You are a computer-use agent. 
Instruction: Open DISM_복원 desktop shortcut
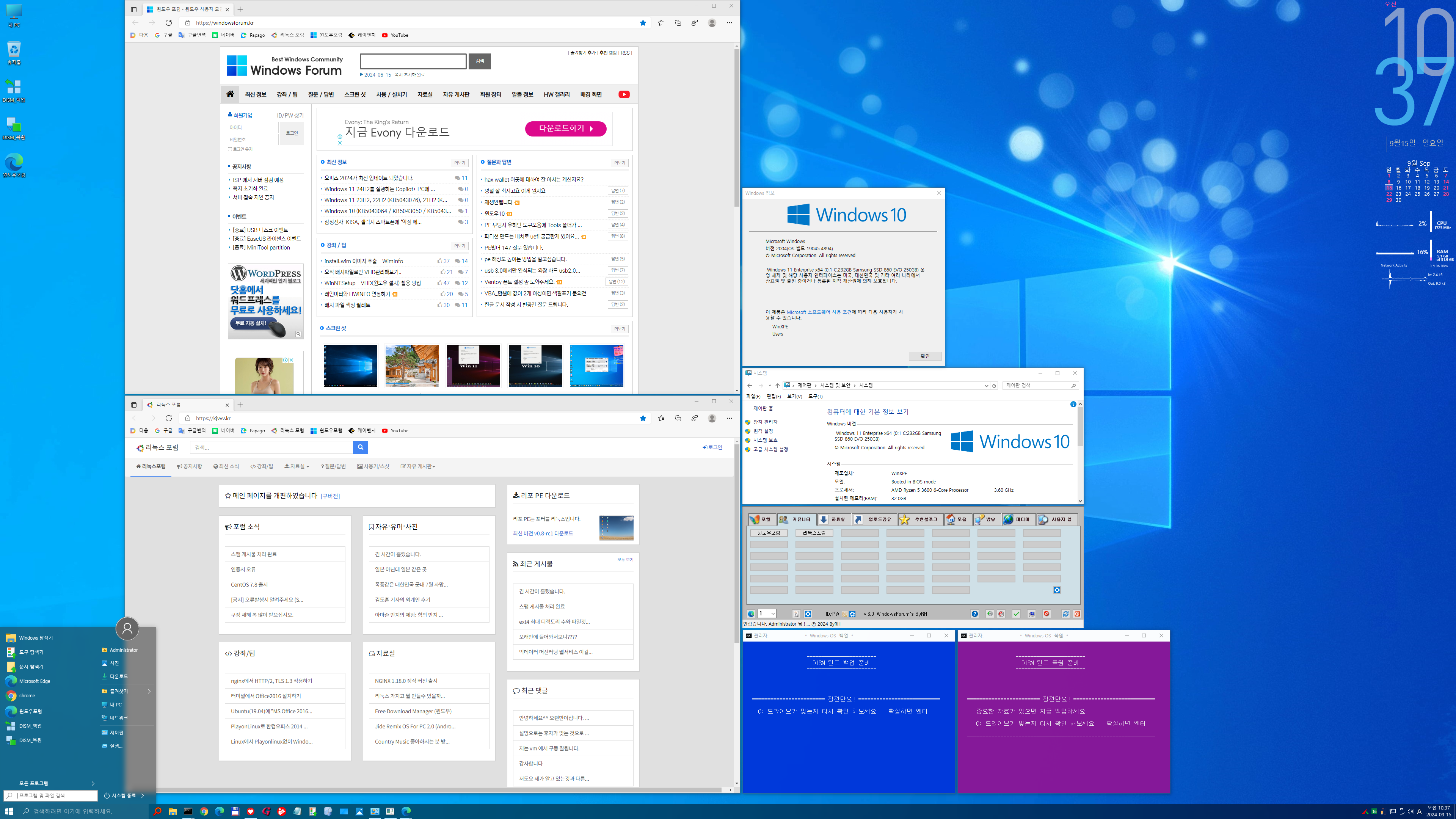(14, 128)
